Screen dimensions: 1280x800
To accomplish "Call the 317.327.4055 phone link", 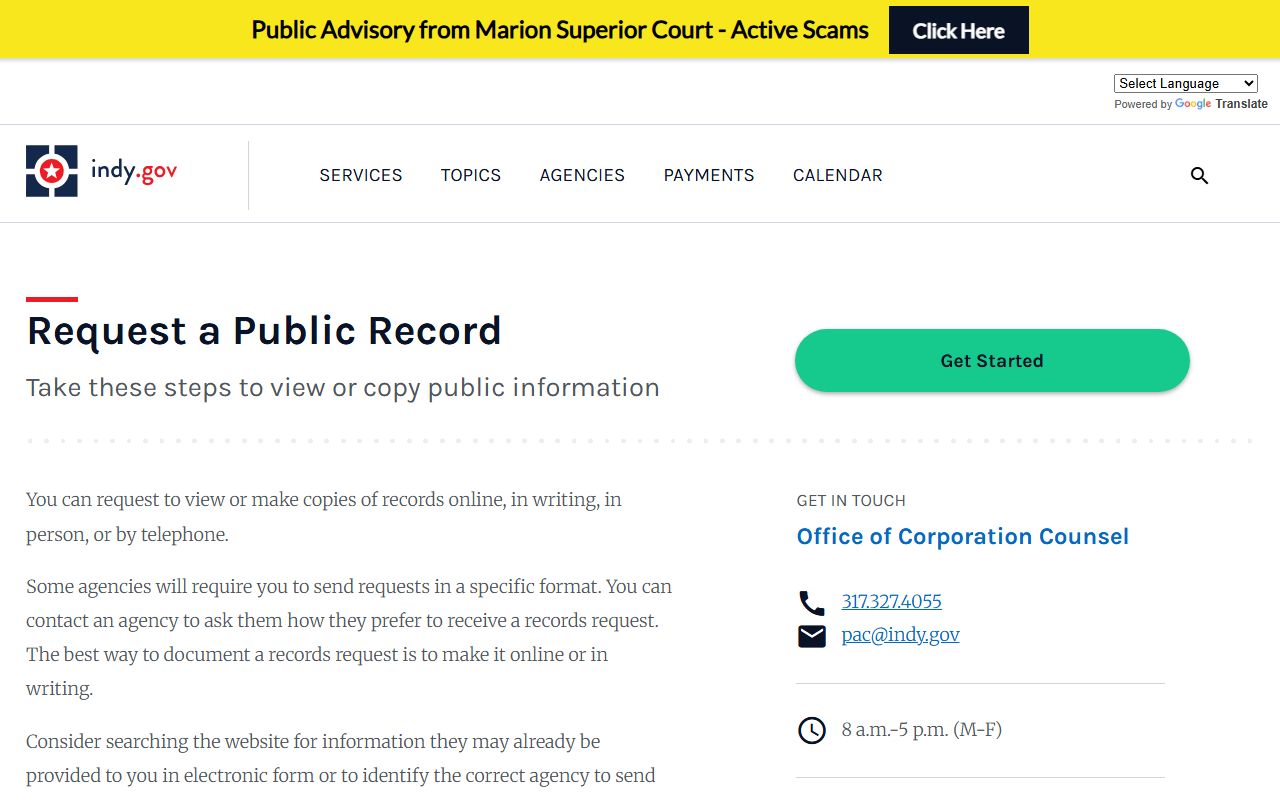I will pyautogui.click(x=892, y=601).
